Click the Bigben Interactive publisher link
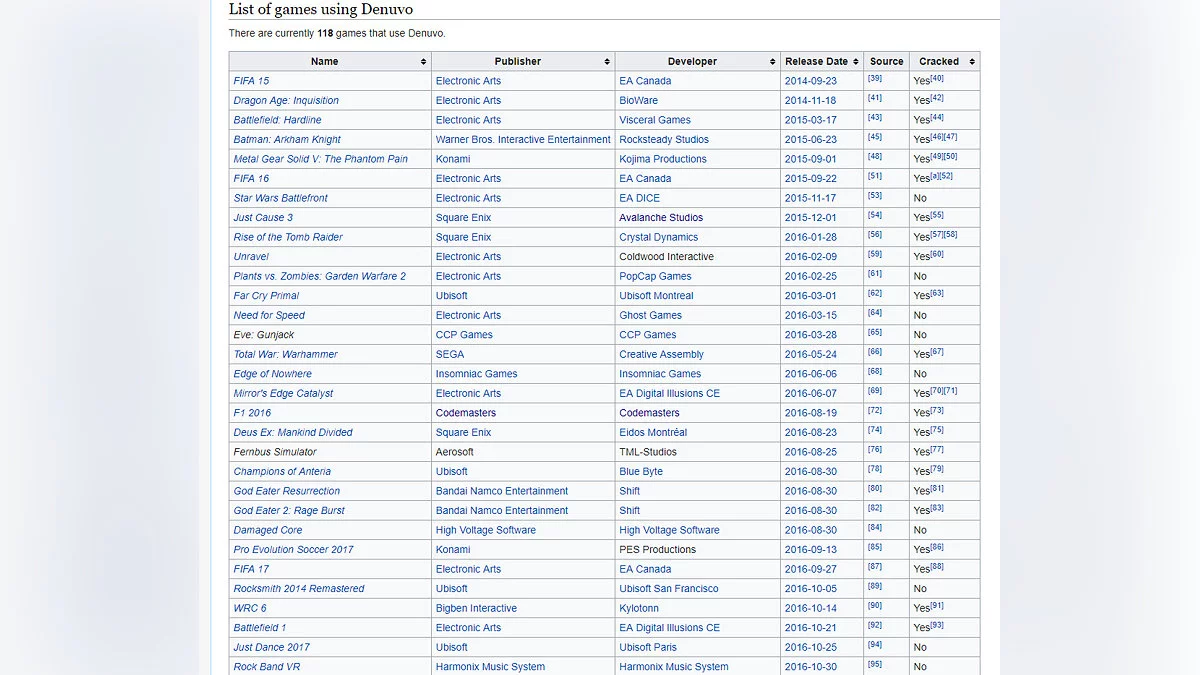 coord(476,608)
